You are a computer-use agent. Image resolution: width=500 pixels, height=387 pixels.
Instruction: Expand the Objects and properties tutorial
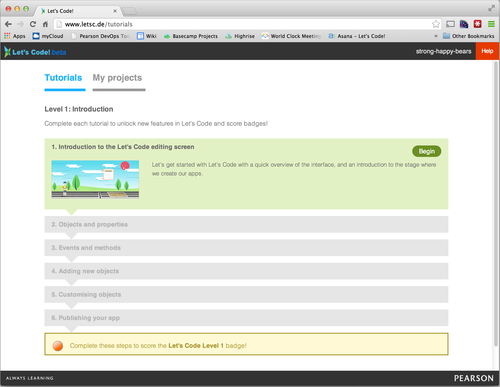[246, 224]
